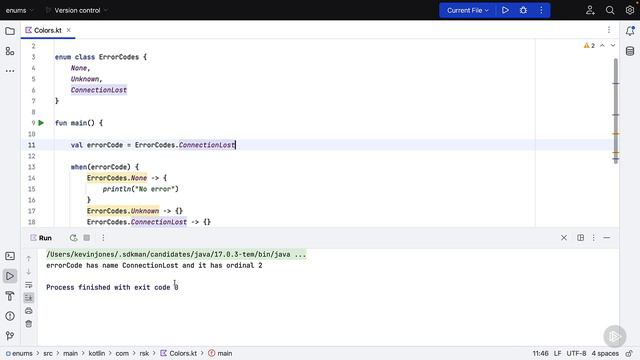Open the Terminal tool window

(10, 256)
